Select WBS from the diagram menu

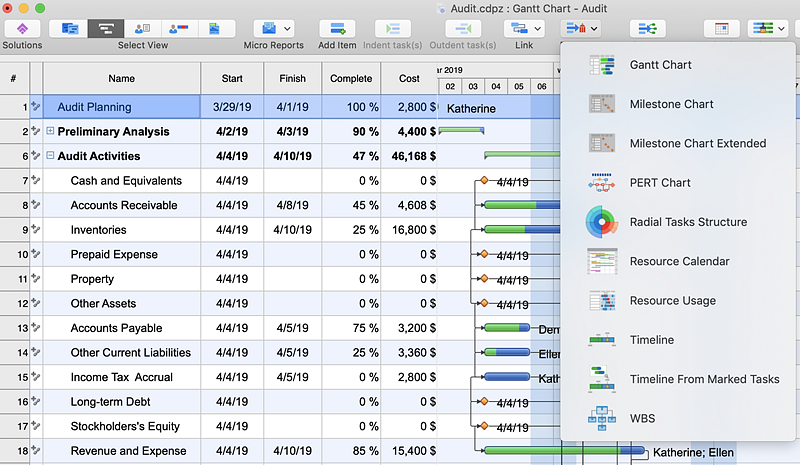tap(643, 418)
